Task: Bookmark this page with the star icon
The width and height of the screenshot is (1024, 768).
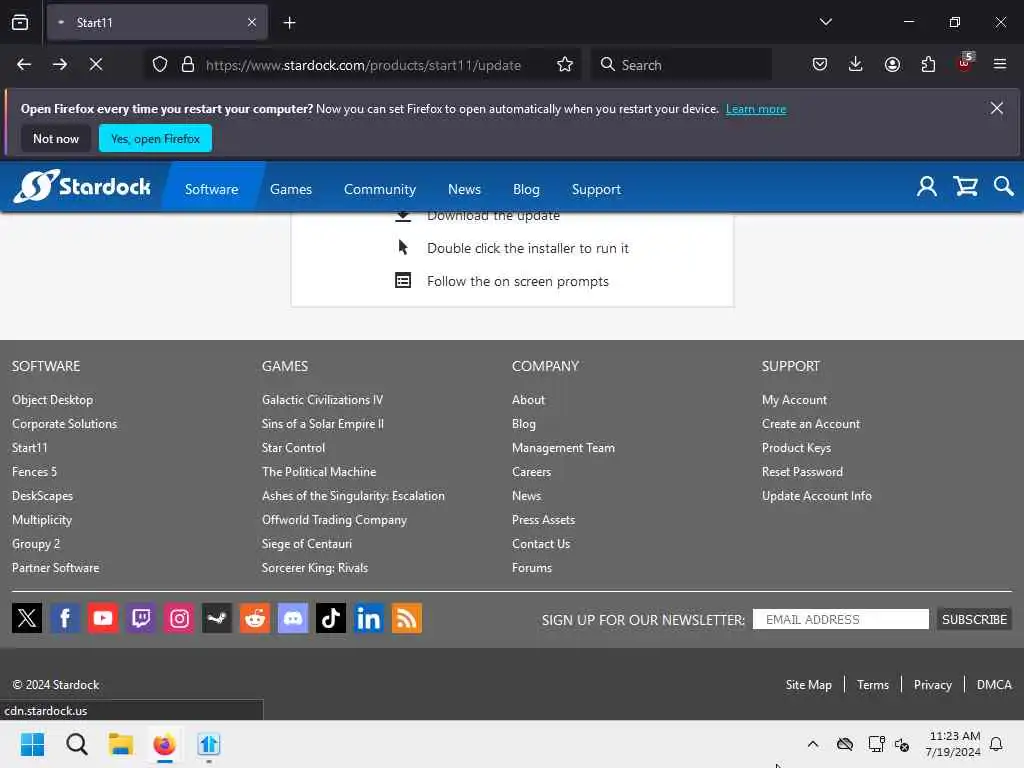Action: click(x=565, y=64)
